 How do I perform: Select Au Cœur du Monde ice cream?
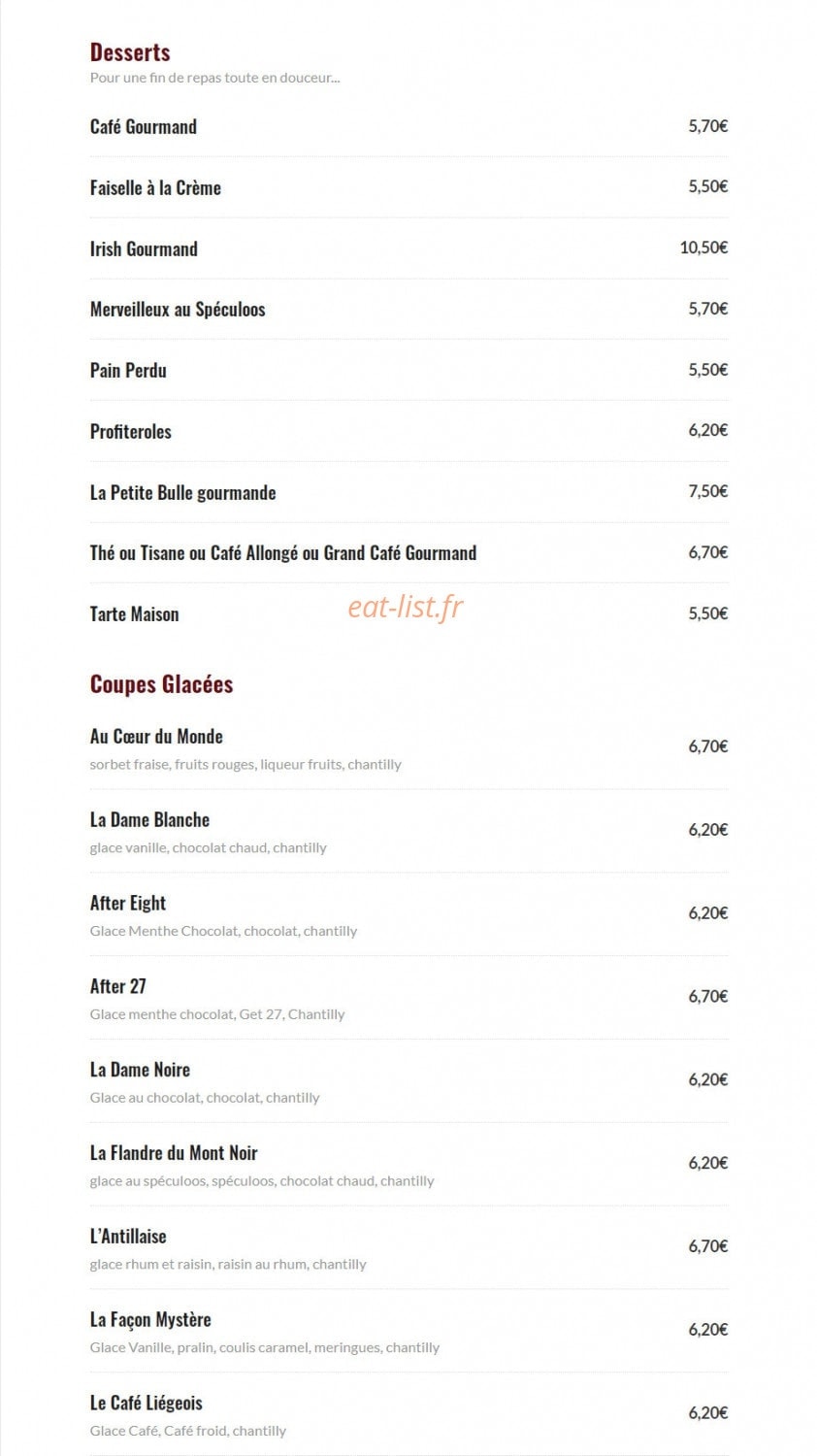tap(156, 736)
